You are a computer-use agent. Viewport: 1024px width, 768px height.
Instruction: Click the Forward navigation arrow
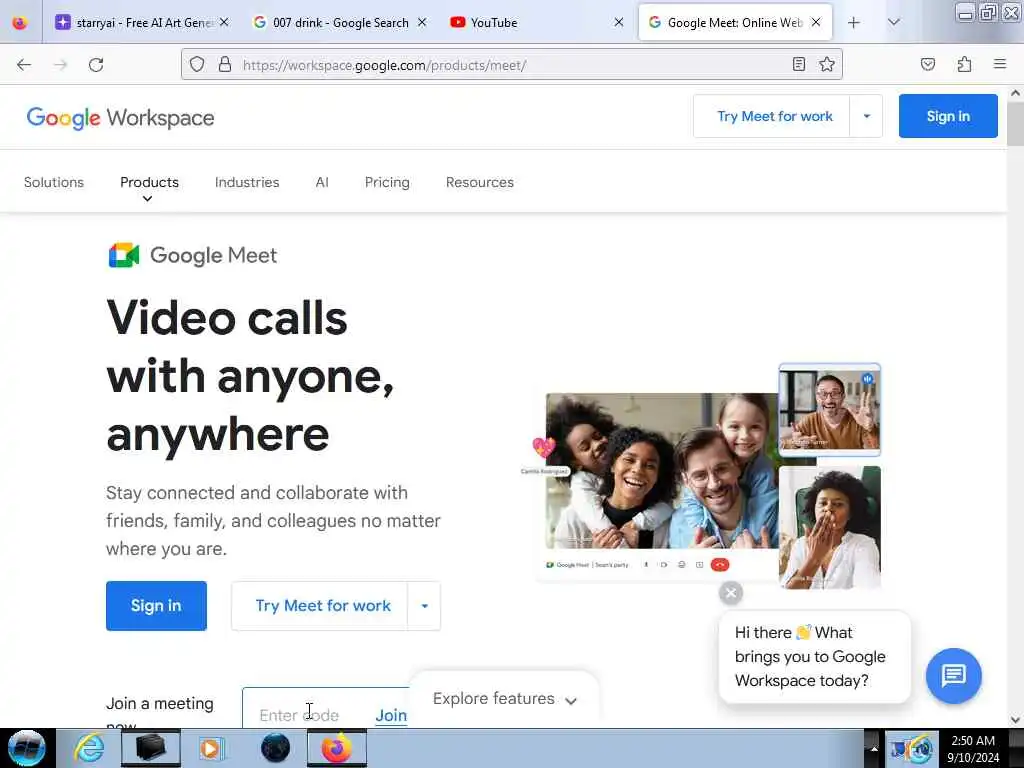coord(60,65)
